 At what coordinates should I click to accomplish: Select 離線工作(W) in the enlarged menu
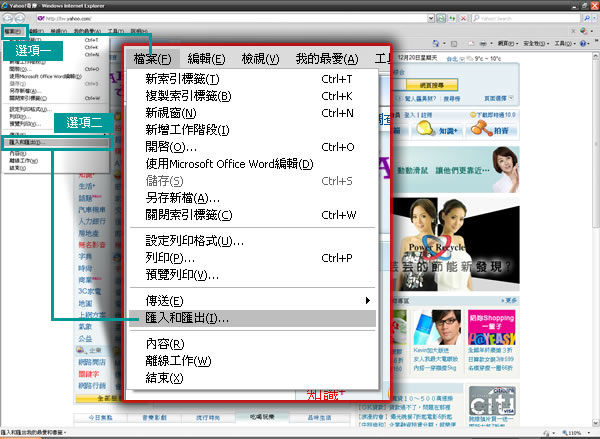tap(253, 361)
